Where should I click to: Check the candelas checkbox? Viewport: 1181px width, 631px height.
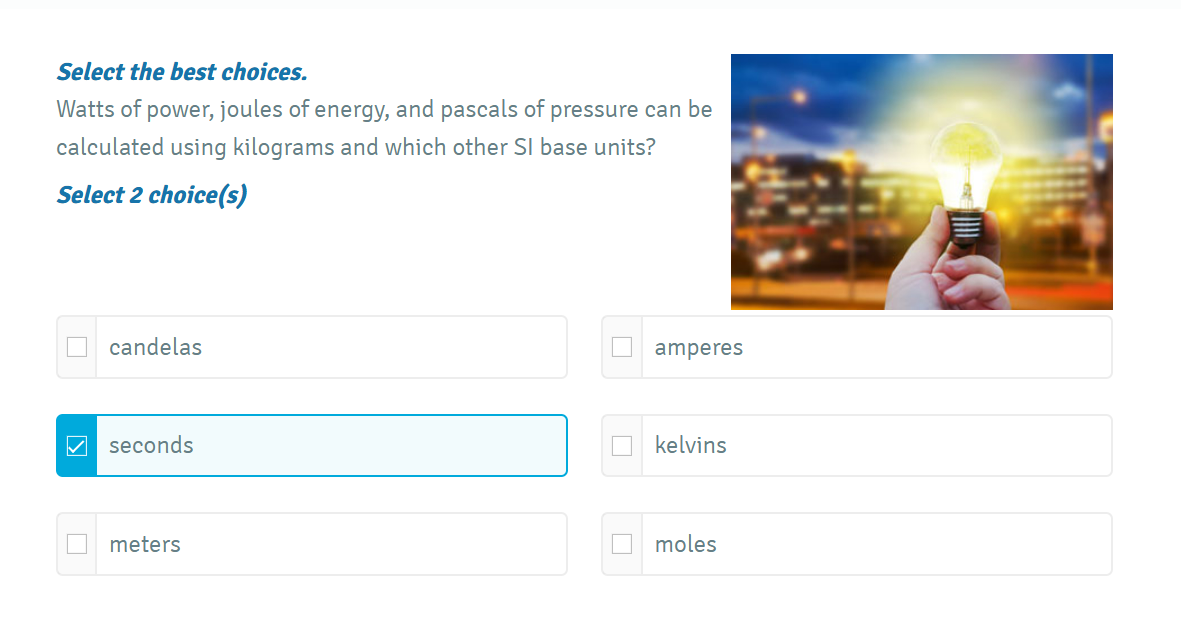[77, 347]
